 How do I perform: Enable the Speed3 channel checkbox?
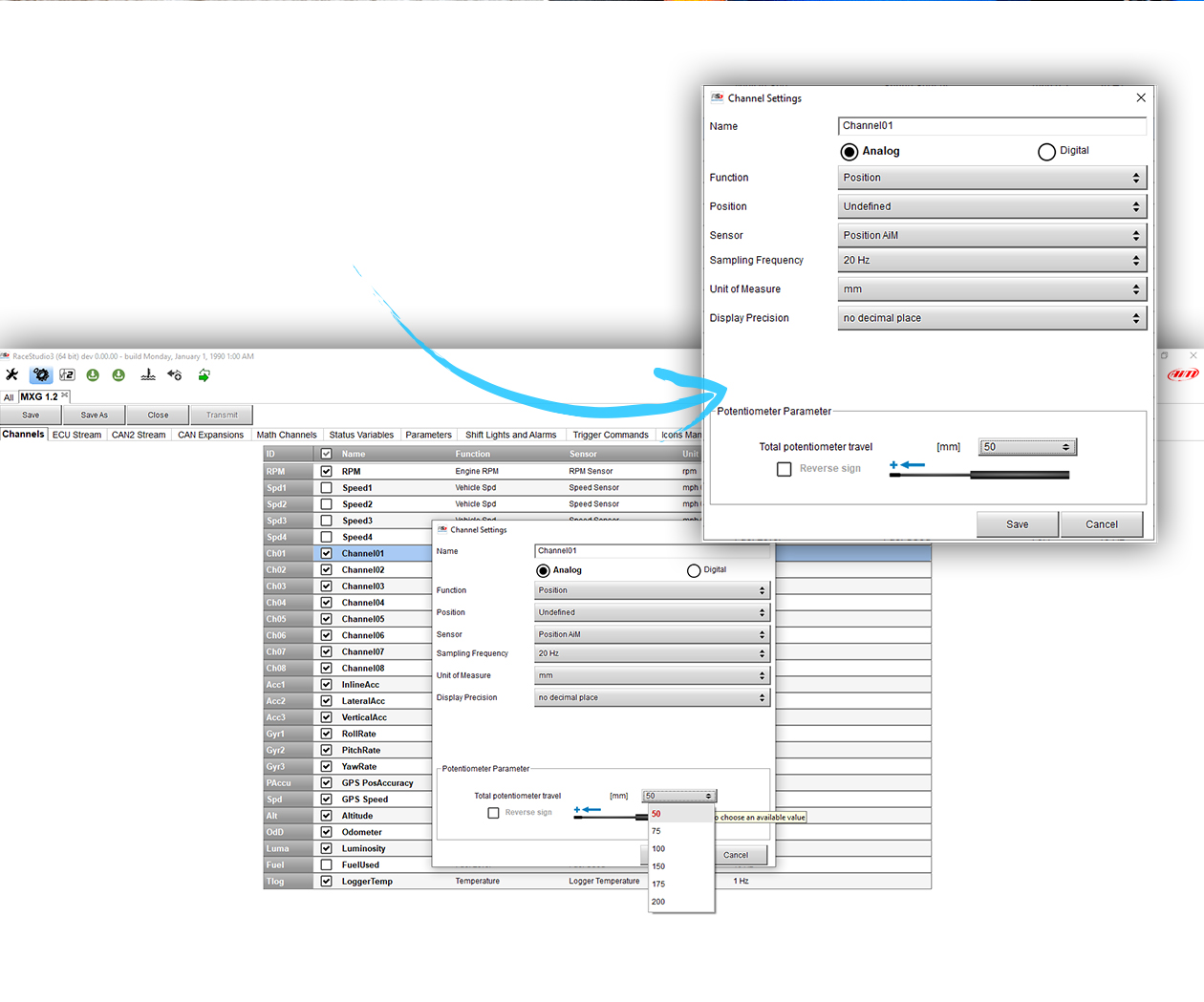[x=326, y=521]
